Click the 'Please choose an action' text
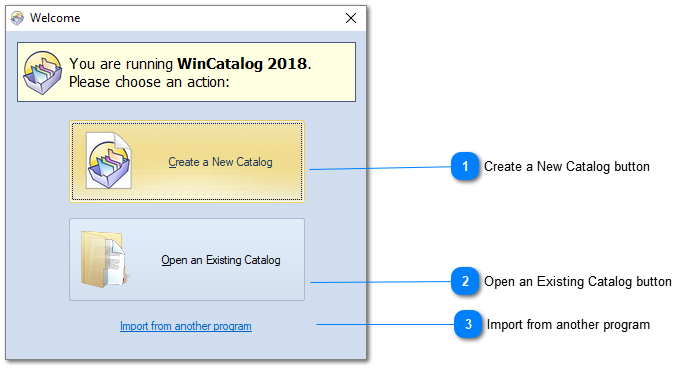This screenshot has height=369, width=688. click(x=149, y=82)
